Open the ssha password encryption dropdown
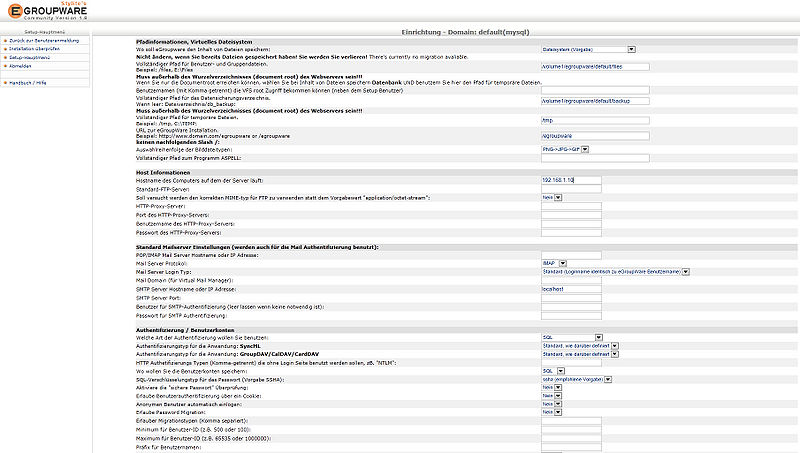The height and width of the screenshot is (453, 800). [576, 379]
